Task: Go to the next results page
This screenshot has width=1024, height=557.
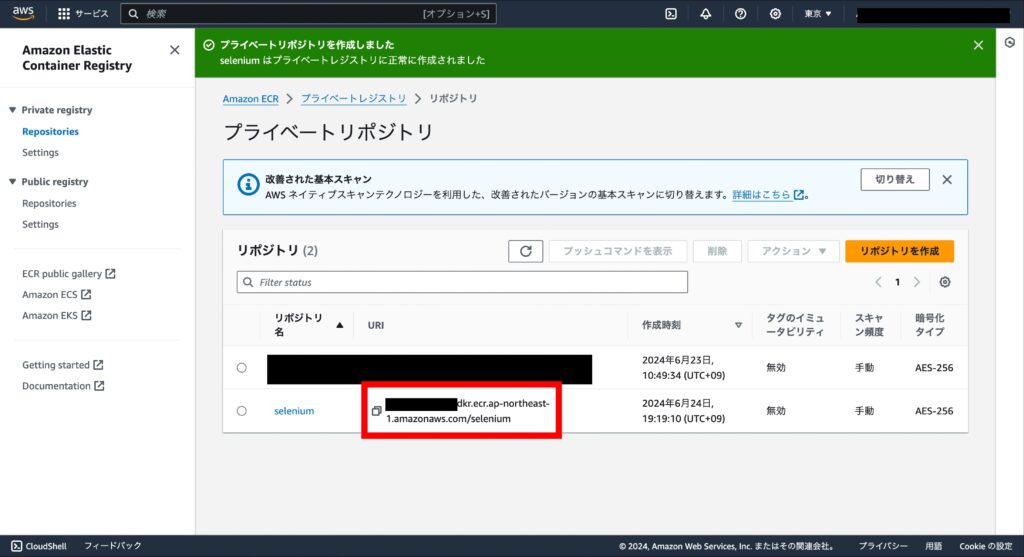Action: click(917, 282)
